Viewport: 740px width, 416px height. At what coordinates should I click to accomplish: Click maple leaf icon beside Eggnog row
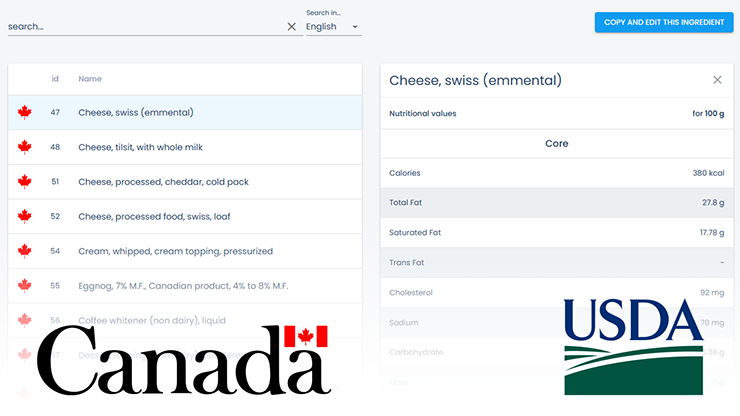[25, 286]
